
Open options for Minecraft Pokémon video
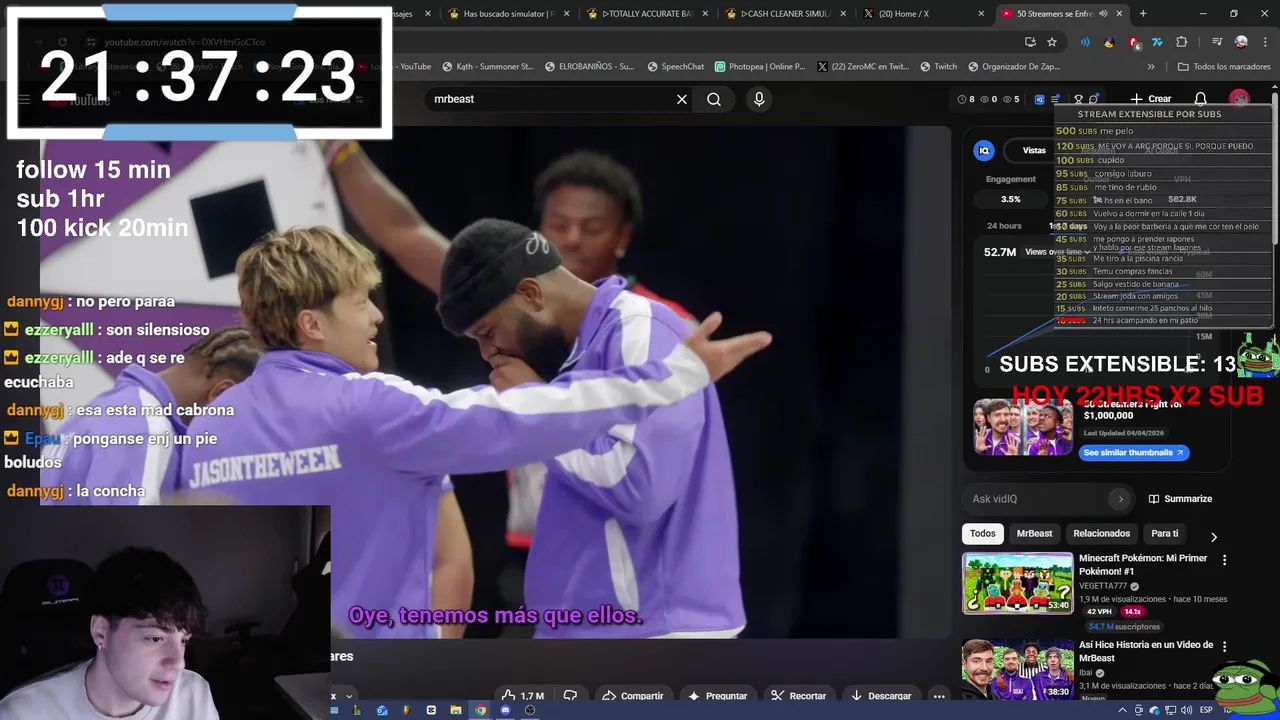1224,561
